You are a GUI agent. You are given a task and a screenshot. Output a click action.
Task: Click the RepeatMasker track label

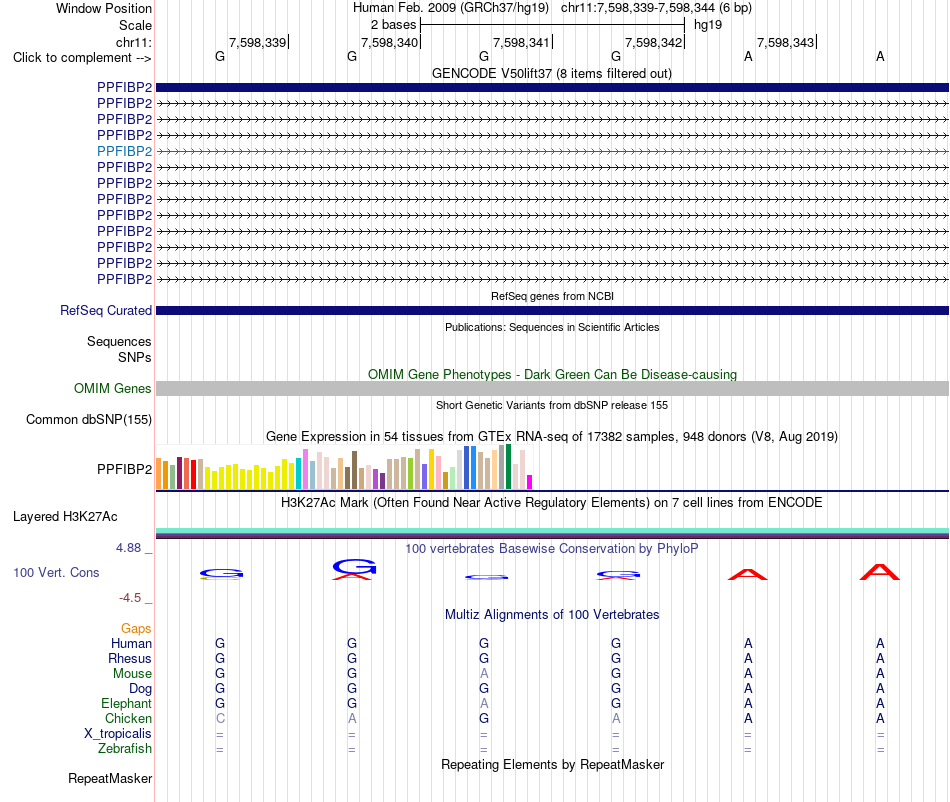tap(110, 778)
